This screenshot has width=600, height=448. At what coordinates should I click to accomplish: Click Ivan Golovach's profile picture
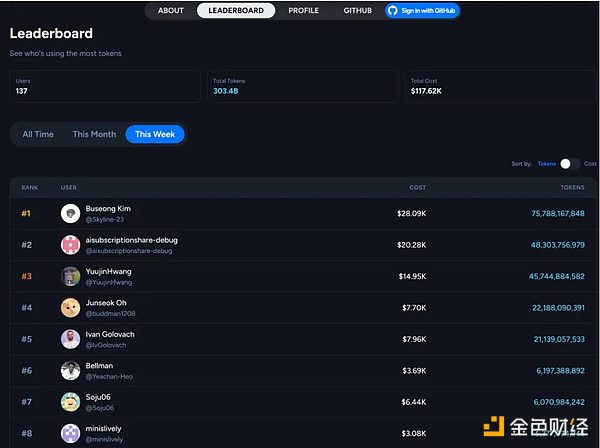(70, 339)
